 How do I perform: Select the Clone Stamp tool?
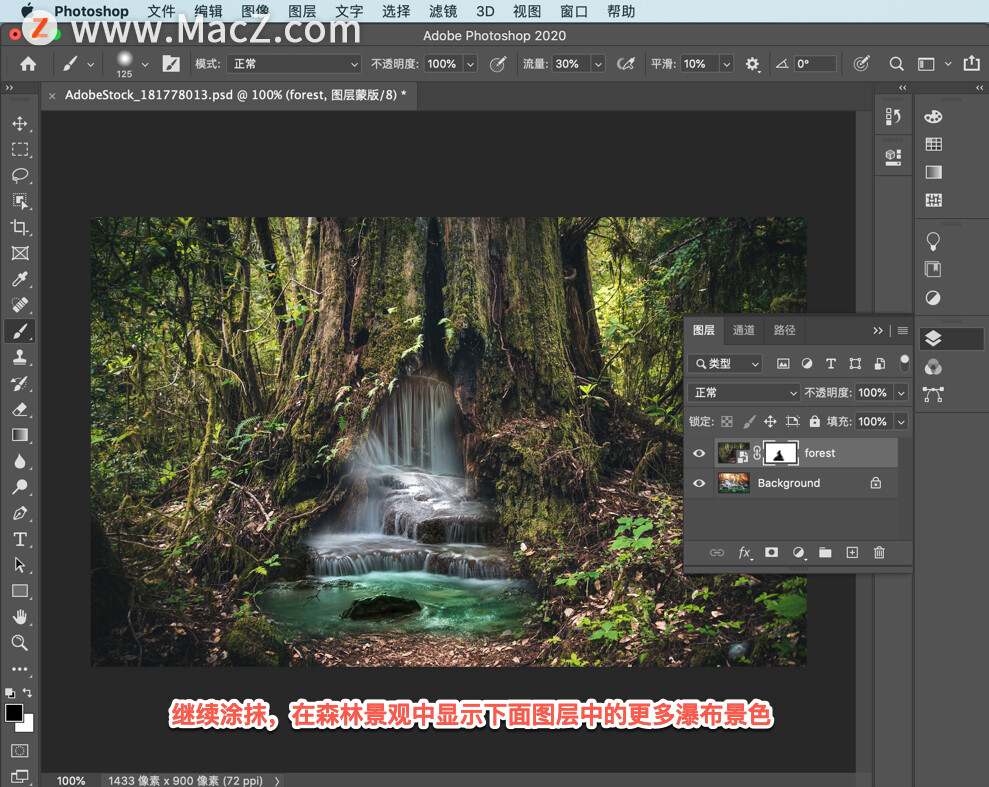point(19,357)
